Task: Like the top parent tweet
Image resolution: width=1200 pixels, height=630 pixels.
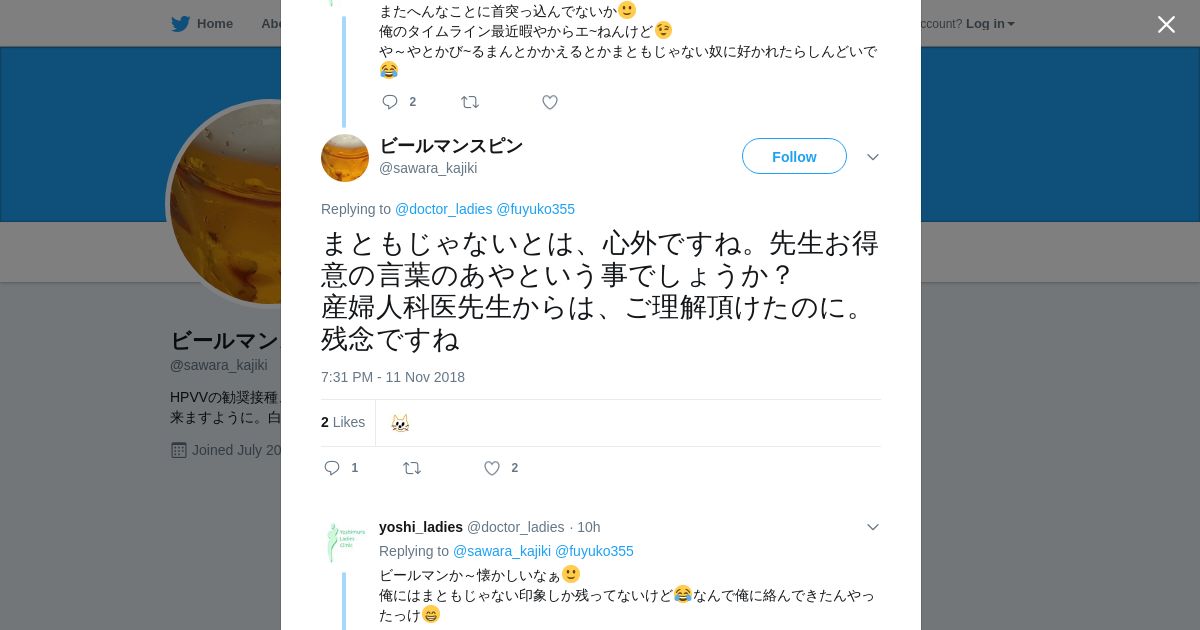Action: (x=550, y=102)
